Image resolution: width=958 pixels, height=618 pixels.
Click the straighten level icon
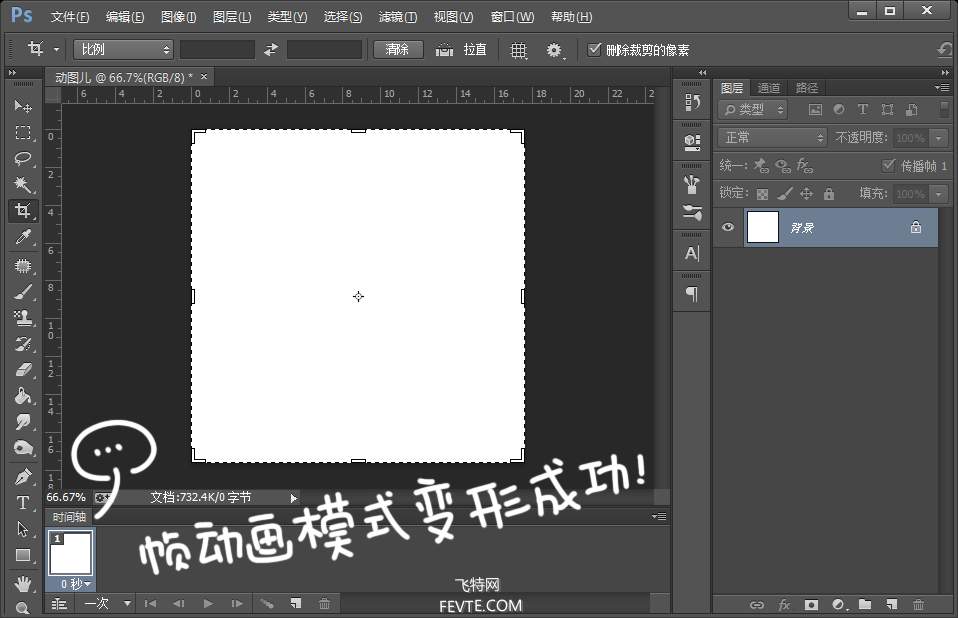pos(444,50)
